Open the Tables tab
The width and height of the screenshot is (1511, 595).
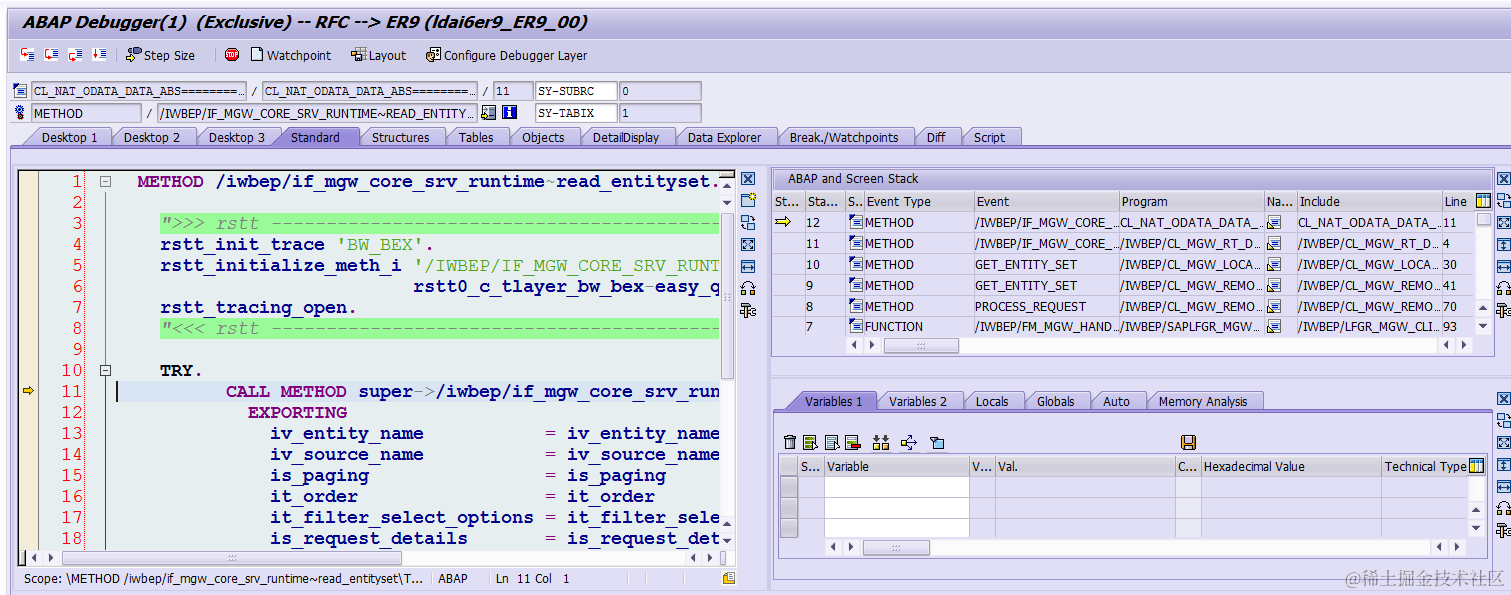point(476,137)
